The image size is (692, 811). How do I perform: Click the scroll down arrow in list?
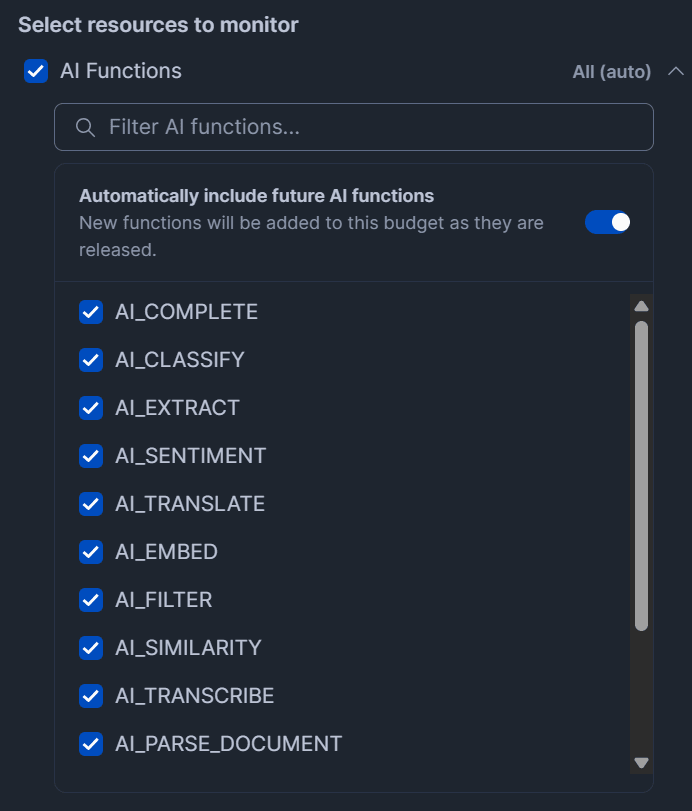tap(642, 763)
